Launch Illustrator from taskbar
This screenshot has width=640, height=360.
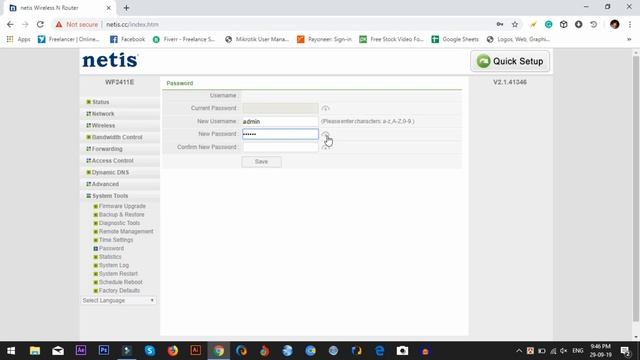click(196, 351)
